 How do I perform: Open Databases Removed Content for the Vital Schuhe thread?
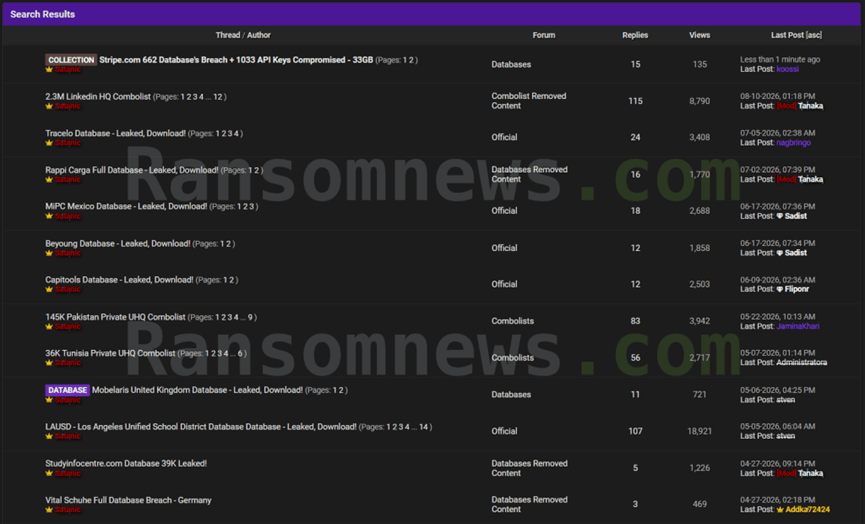tap(529, 505)
